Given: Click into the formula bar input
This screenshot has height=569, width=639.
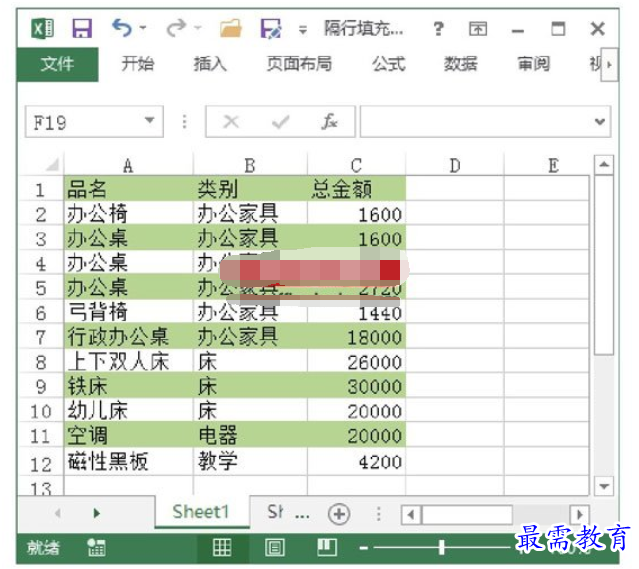Looking at the screenshot, I should tap(477, 121).
